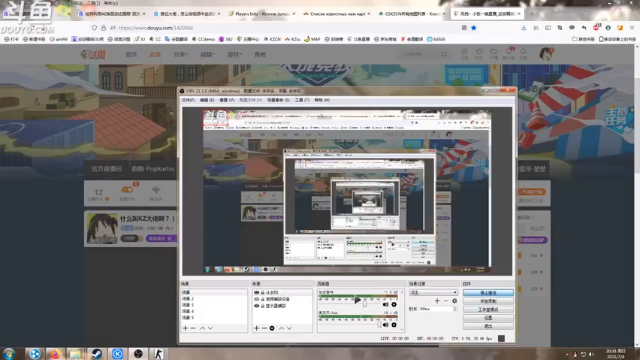The height and width of the screenshot is (360, 640).
Task: Add a new source with the plus icon
Action: coord(256,328)
